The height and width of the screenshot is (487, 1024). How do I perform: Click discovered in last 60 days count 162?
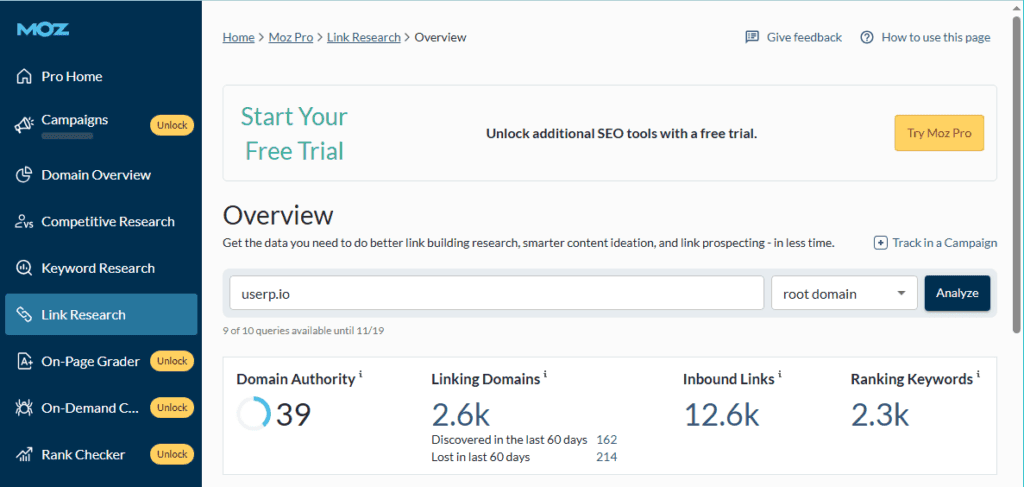(x=607, y=439)
